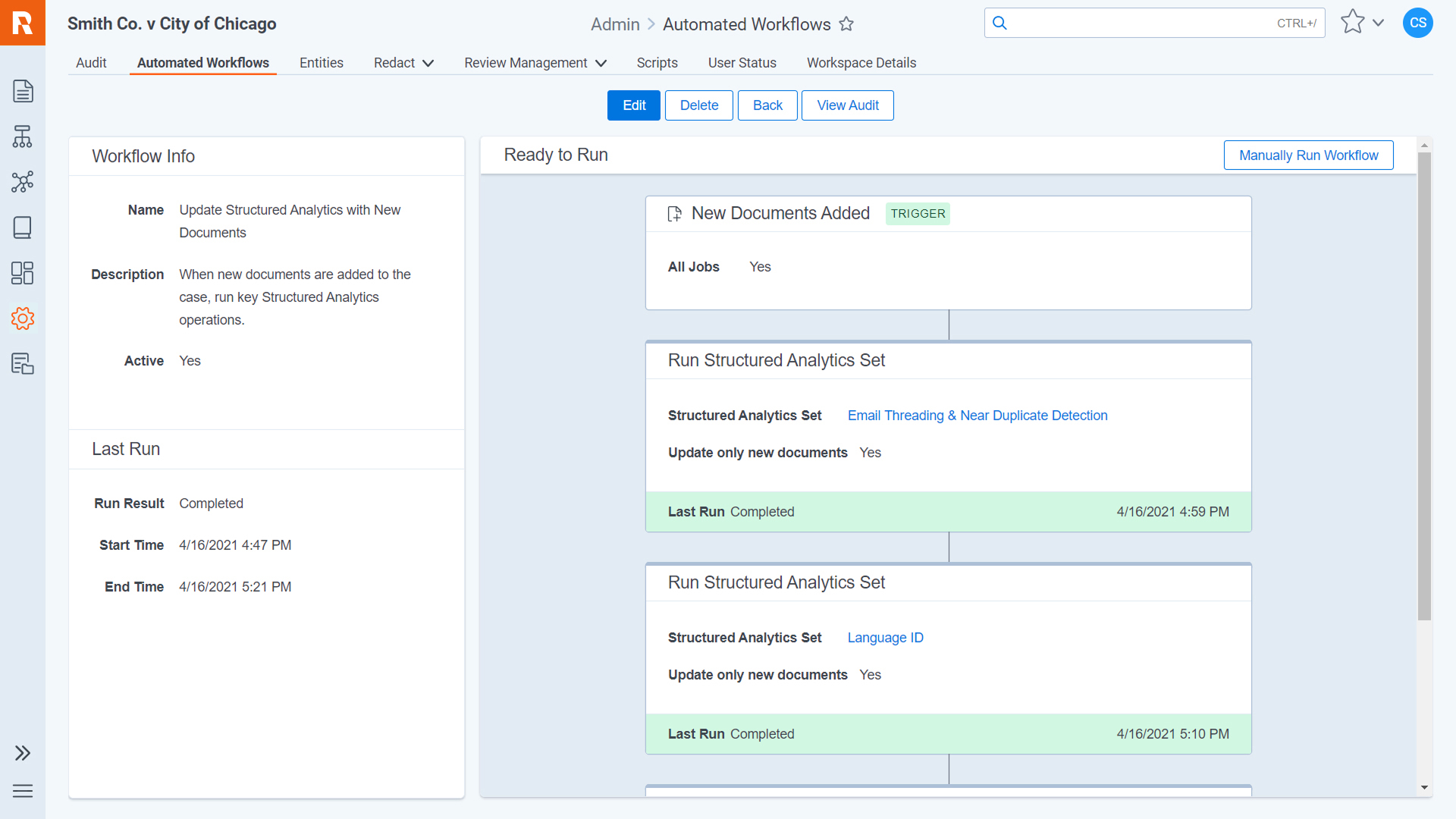The image size is (1456, 819).
Task: Click the file transfer sidebar icon
Action: tap(22, 364)
